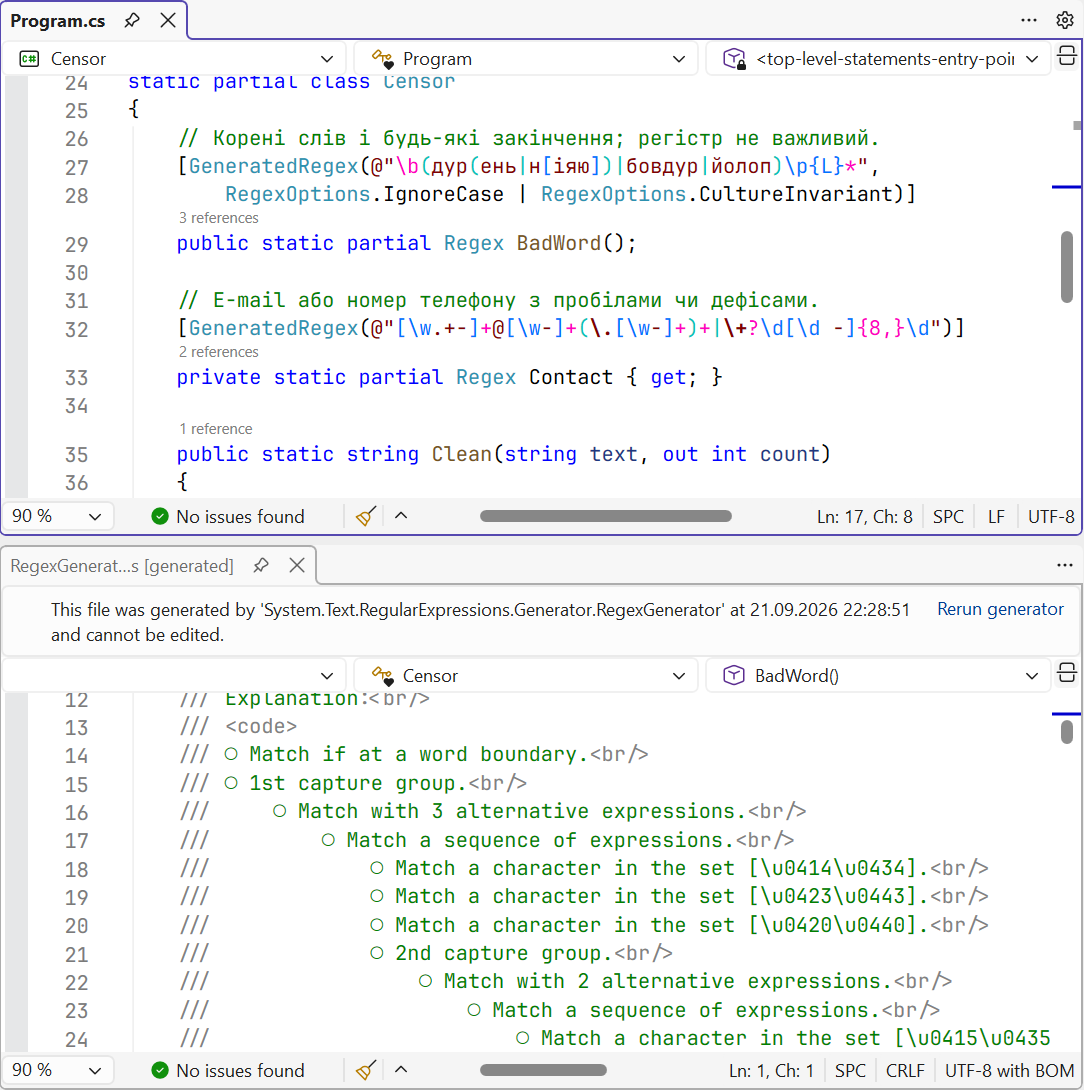Click green checkmark icon in upper status bar
Screen dimensions: 1084x1090
160,516
